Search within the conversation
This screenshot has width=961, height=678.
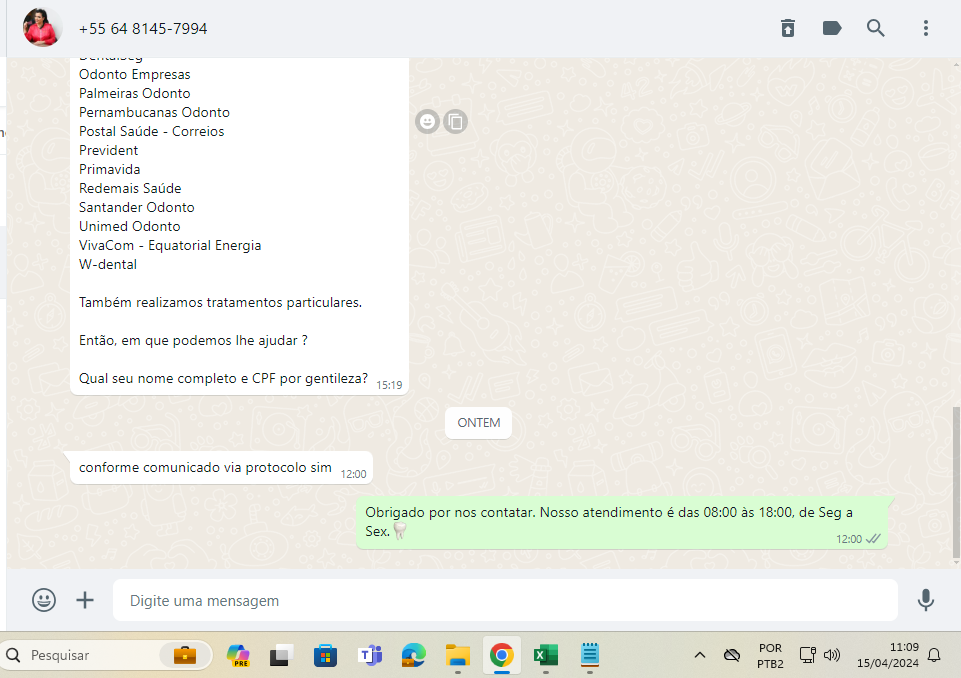(x=875, y=28)
